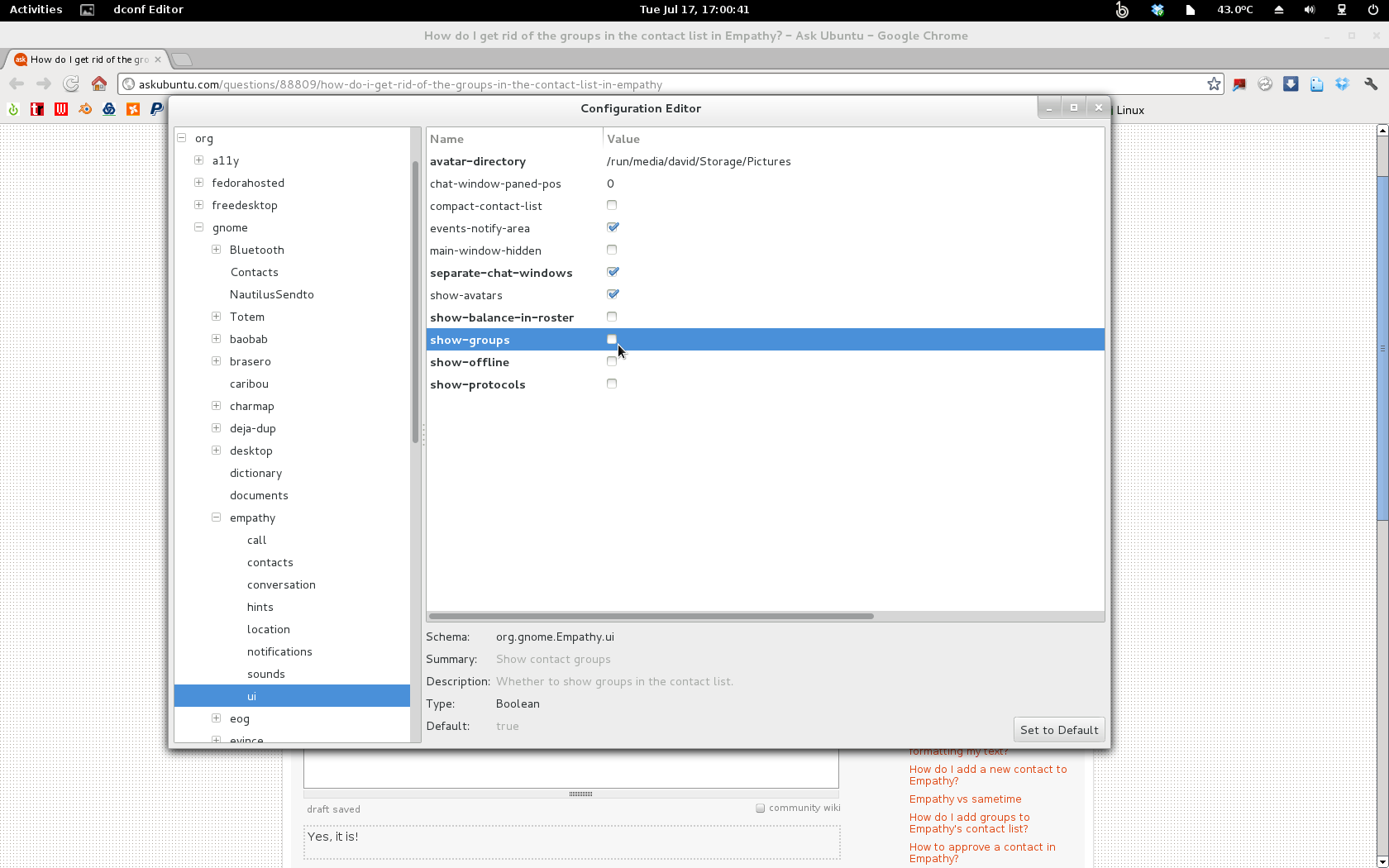Click the beats-style tray icon in top panel

pyautogui.click(x=1122, y=10)
